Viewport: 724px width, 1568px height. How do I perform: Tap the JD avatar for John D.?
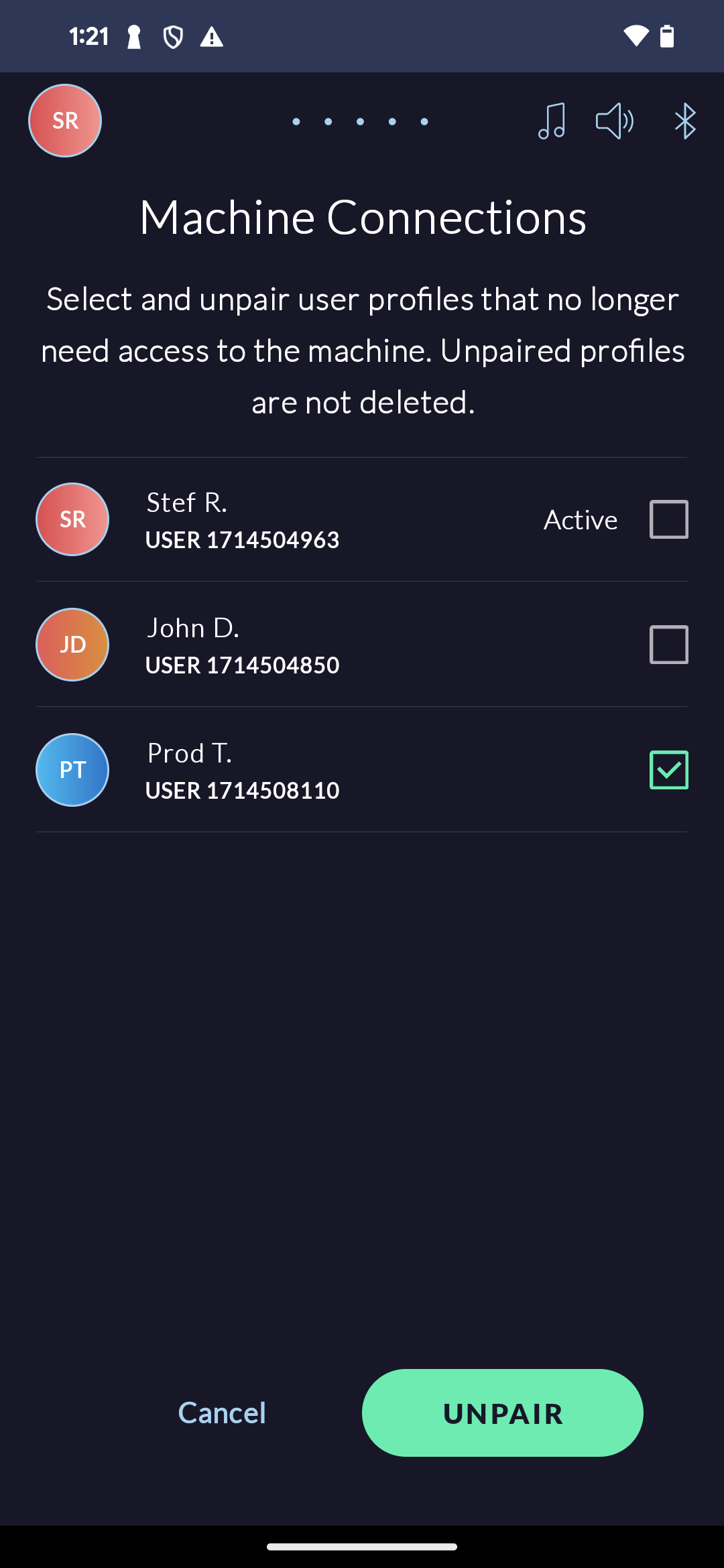72,645
